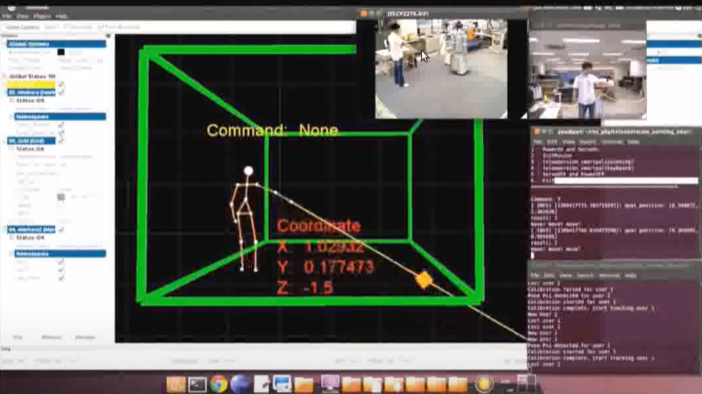Toggle third namespace checkbox under Markers
Viewport: 702px width, 394px height.
point(61,278)
